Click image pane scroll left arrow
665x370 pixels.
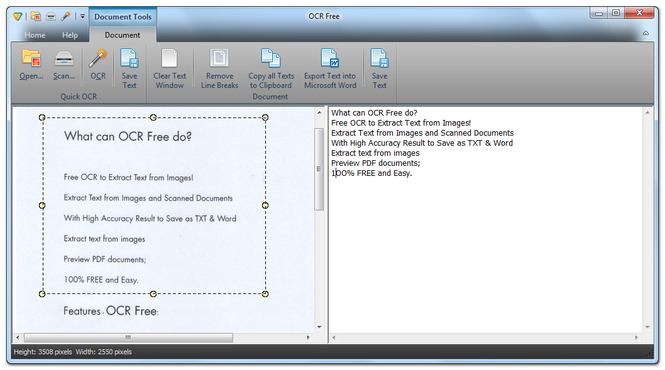pyautogui.click(x=17, y=337)
